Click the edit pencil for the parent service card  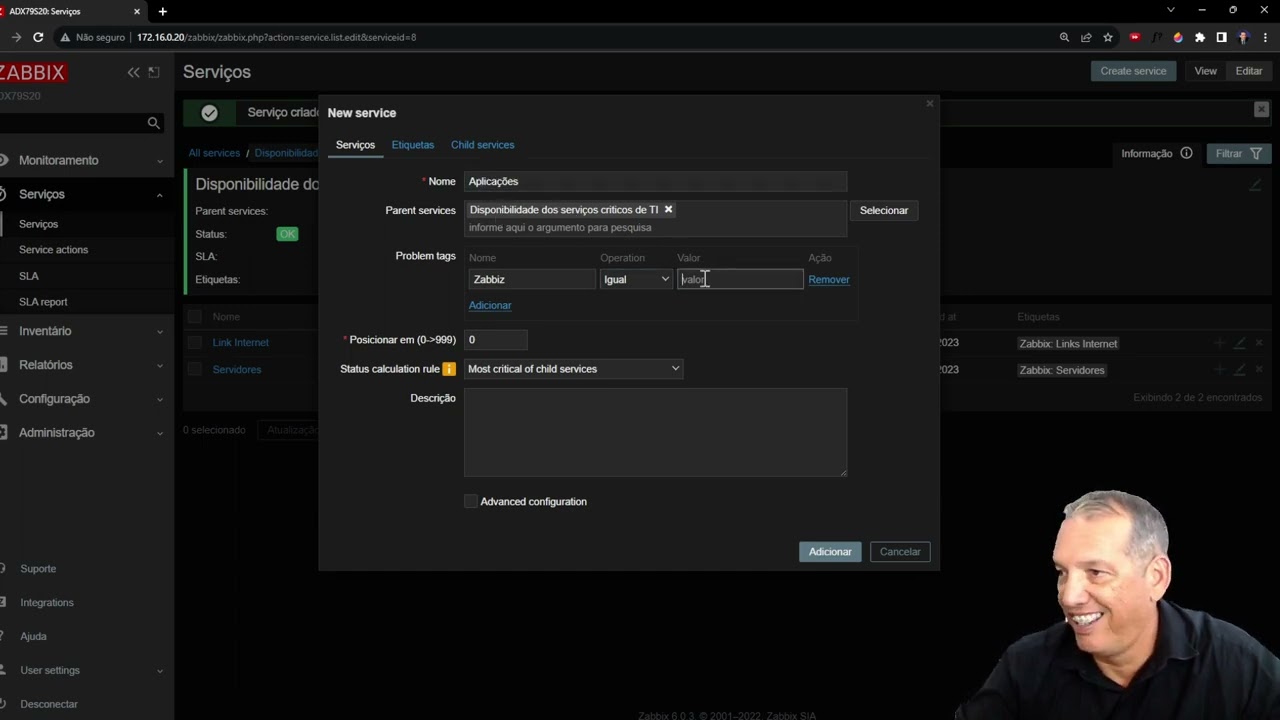point(1254,185)
